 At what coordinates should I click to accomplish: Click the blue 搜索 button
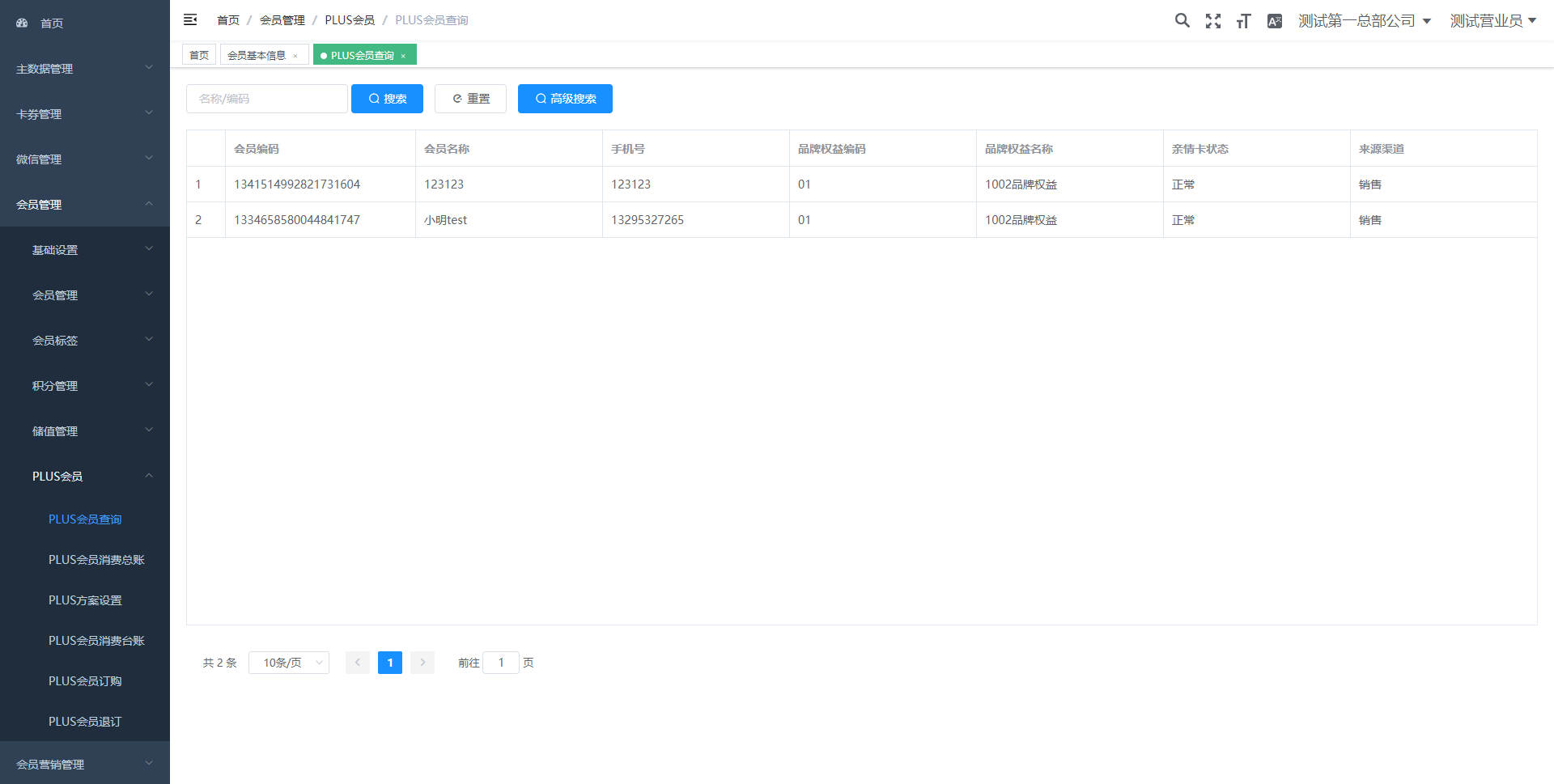tap(387, 99)
